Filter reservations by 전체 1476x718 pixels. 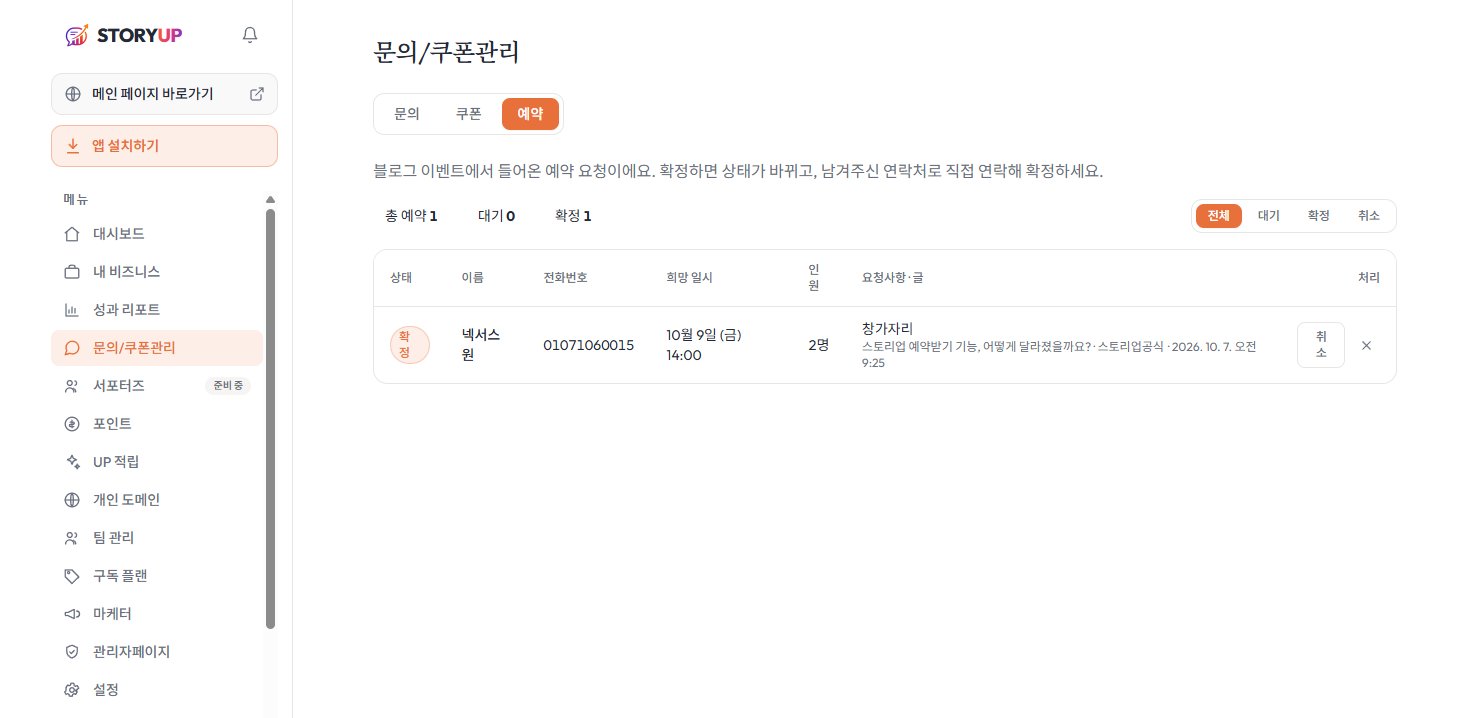point(1218,216)
